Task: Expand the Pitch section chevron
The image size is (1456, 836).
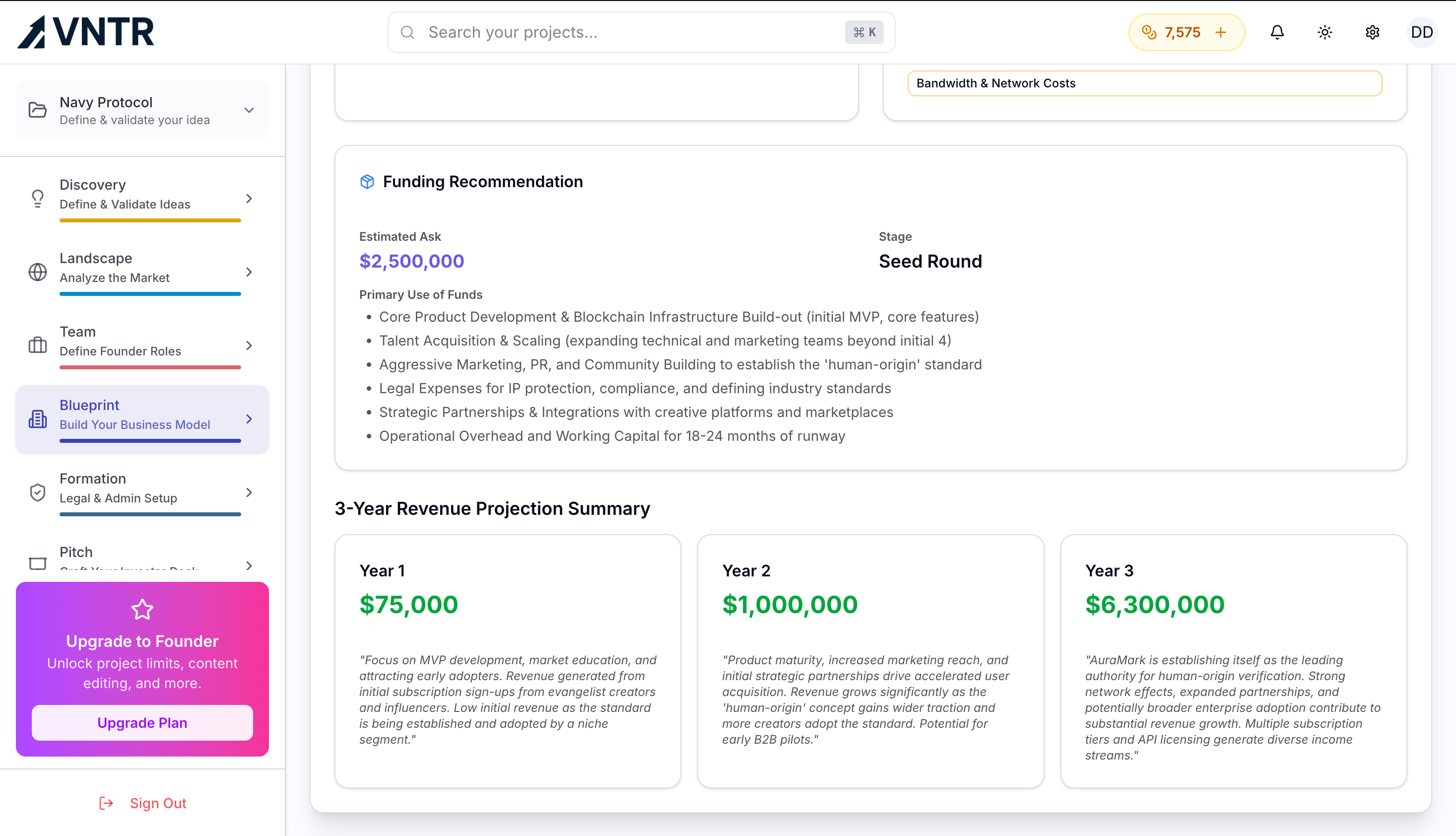Action: point(249,565)
